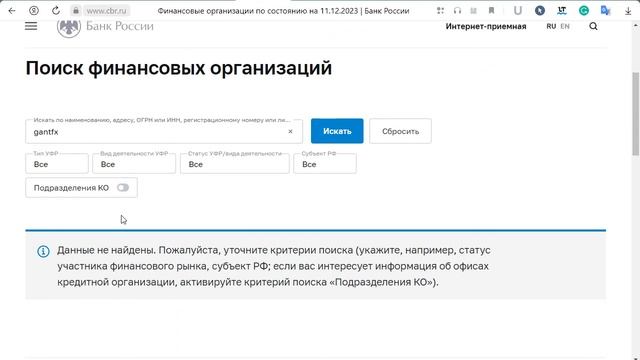Viewport: 640px width, 360px height.
Task: Click the page title text in the browser bar
Action: [x=283, y=11]
